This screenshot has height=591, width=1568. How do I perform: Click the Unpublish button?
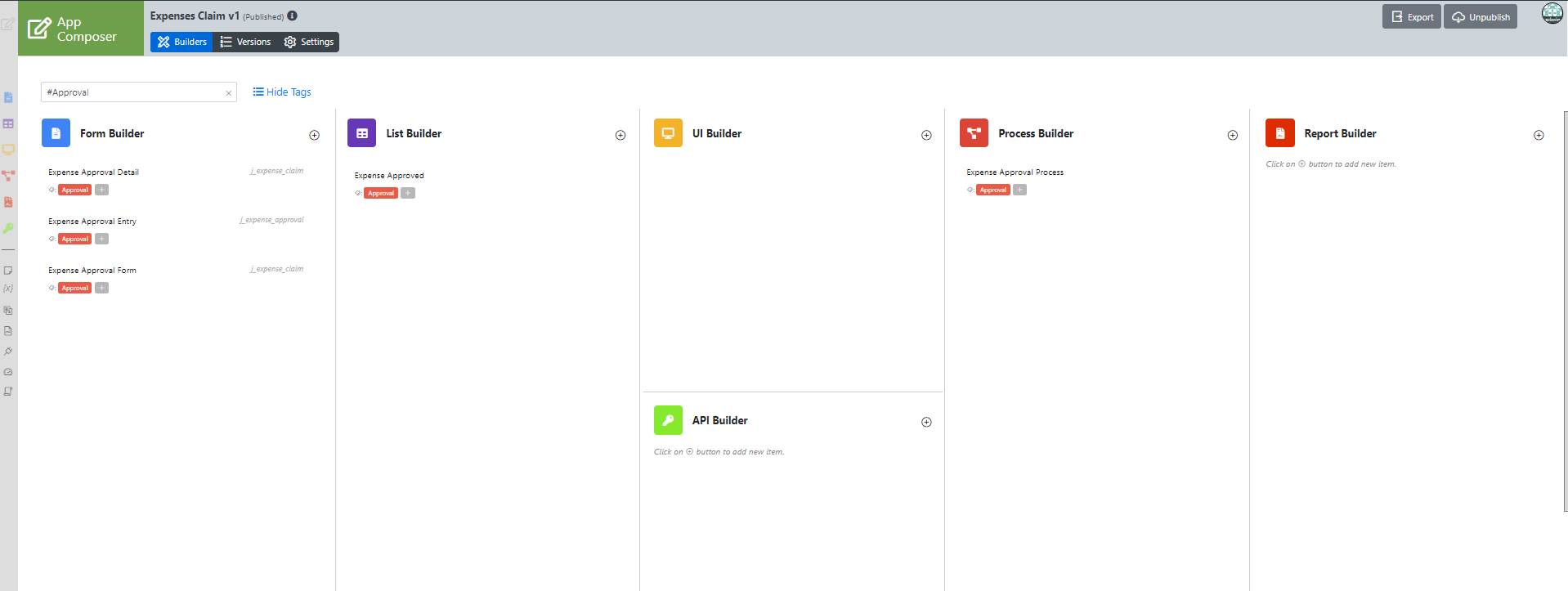pos(1481,17)
